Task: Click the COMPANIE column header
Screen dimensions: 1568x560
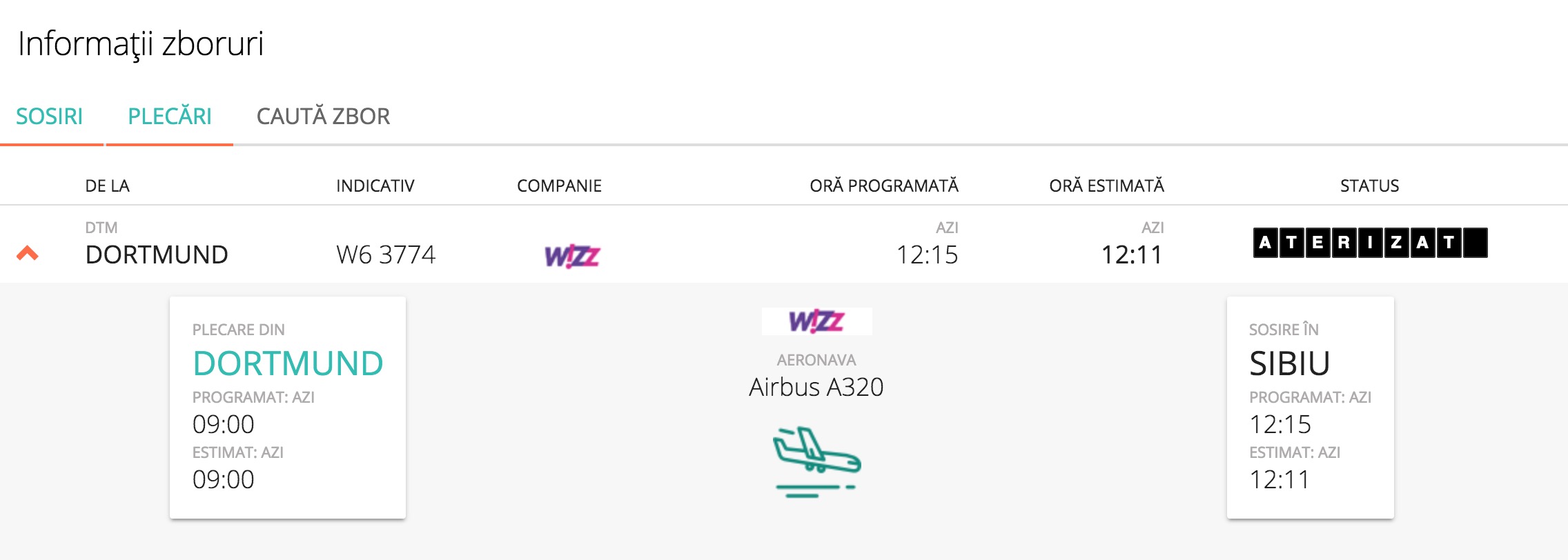Action: pos(559,186)
